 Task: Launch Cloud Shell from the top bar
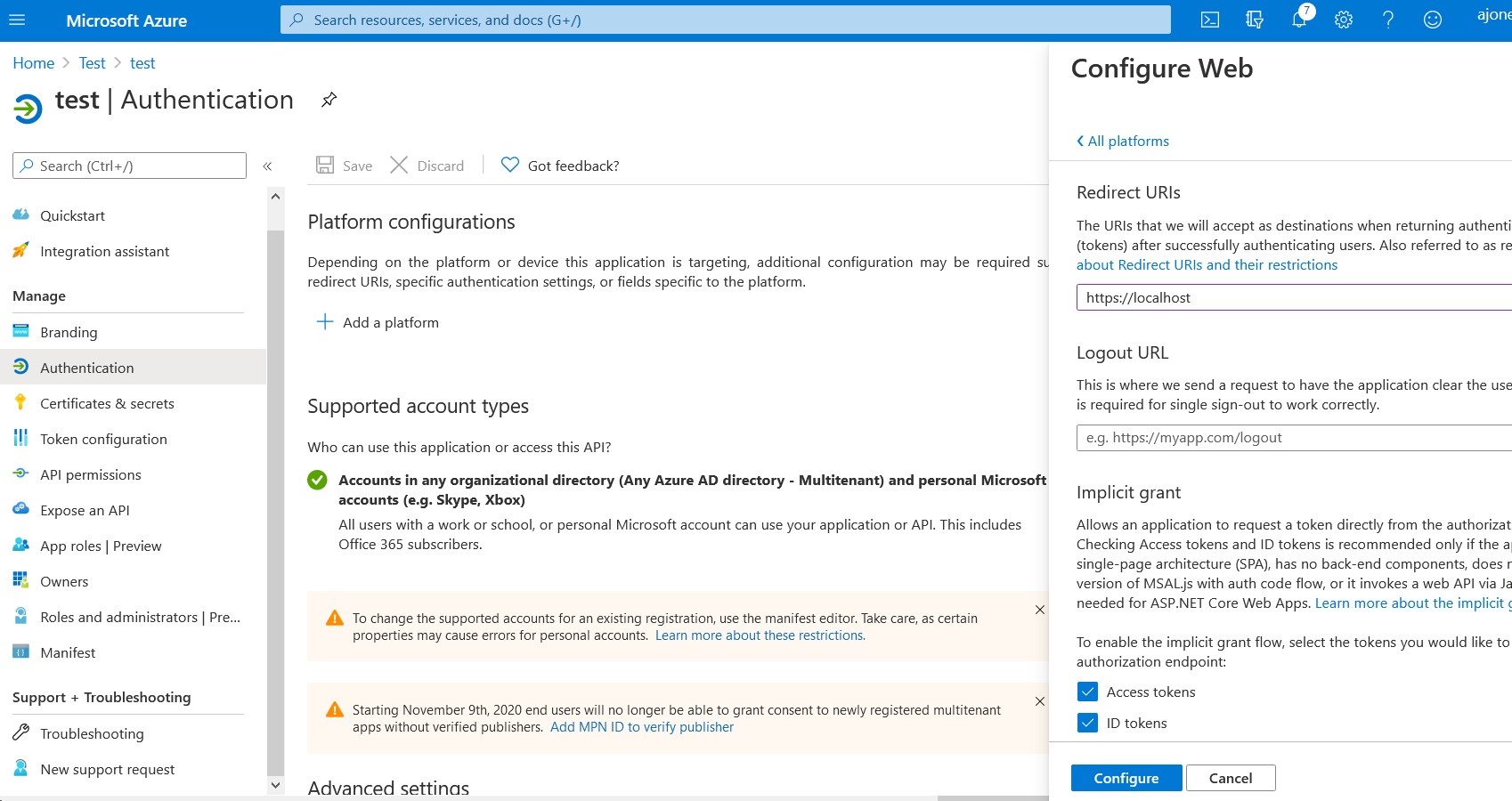pos(1209,20)
